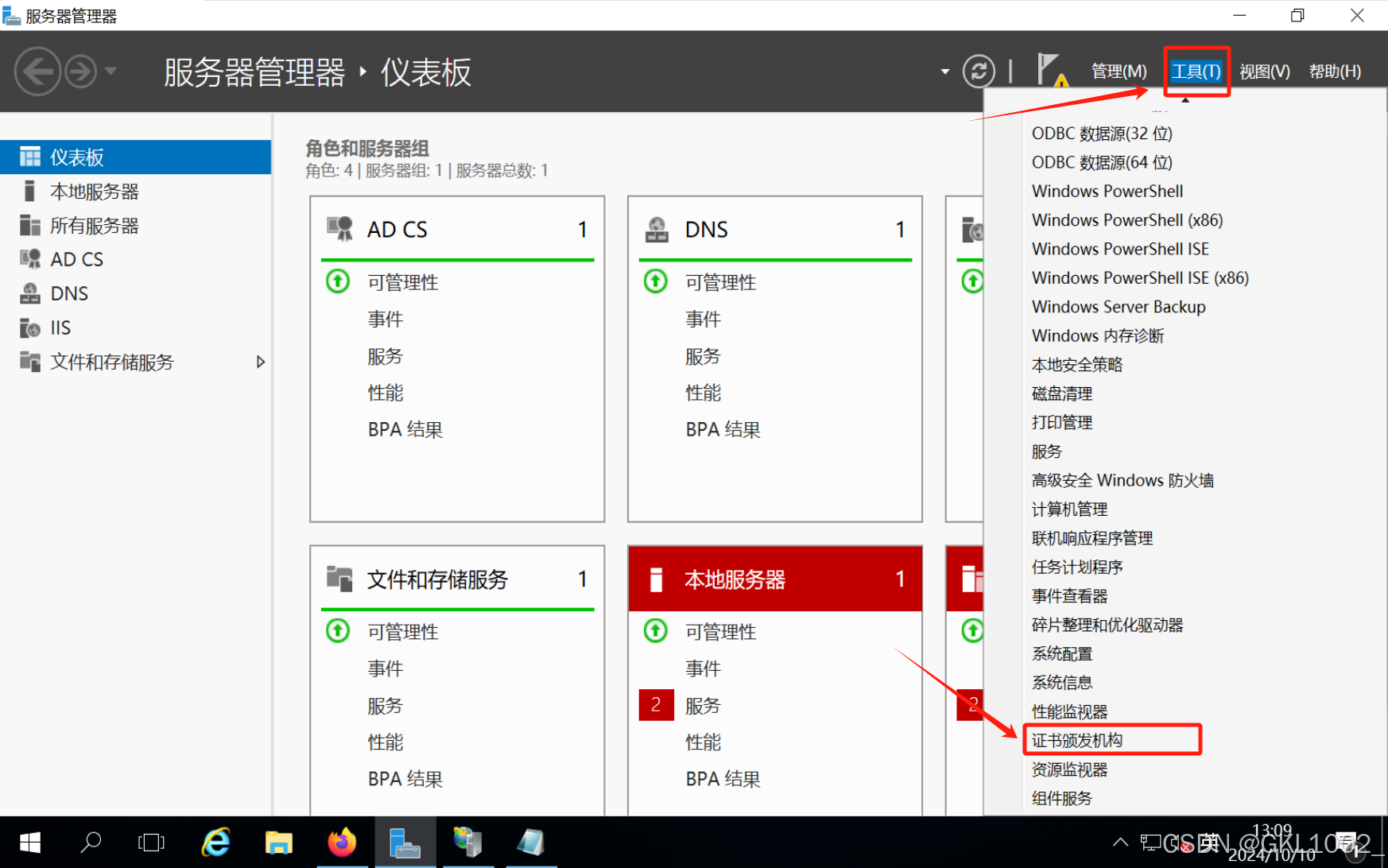The height and width of the screenshot is (868, 1388).
Task: Open BPA 结果 in 文件和存储服务 tile
Action: click(405, 779)
